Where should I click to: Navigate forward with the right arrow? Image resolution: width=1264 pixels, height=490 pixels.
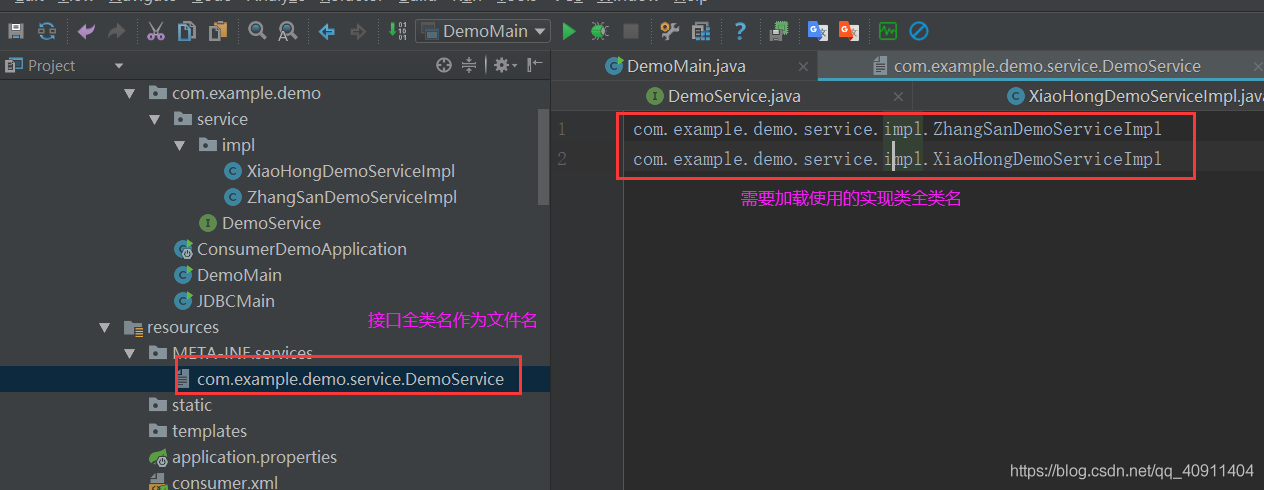click(x=357, y=31)
